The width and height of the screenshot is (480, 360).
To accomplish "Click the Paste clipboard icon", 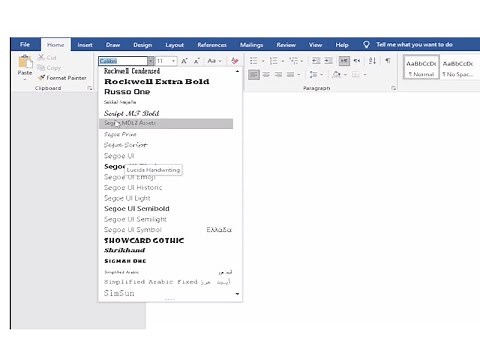I will coord(25,62).
